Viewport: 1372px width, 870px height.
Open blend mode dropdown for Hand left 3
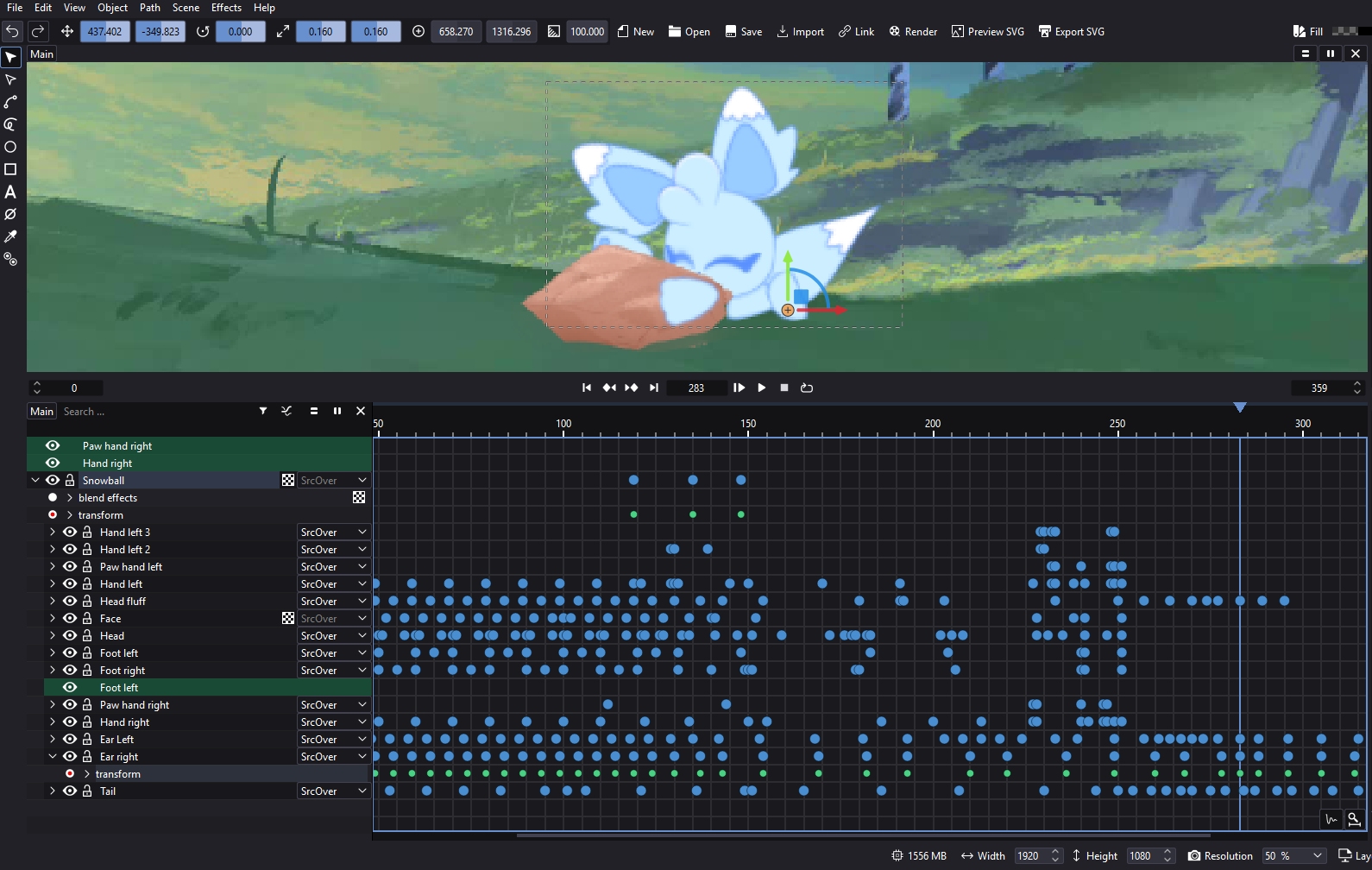click(333, 532)
